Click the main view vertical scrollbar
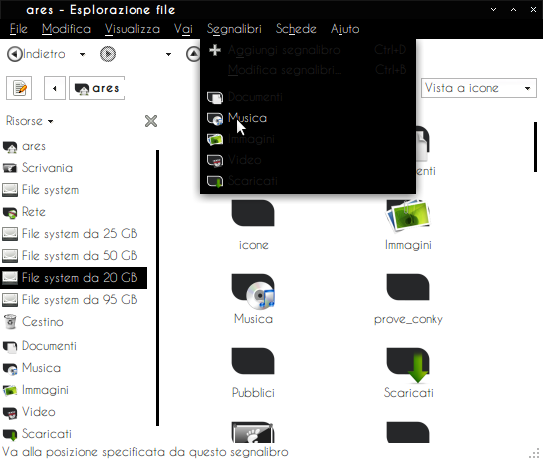Image resolution: width=543 pixels, height=461 pixels. [535, 147]
